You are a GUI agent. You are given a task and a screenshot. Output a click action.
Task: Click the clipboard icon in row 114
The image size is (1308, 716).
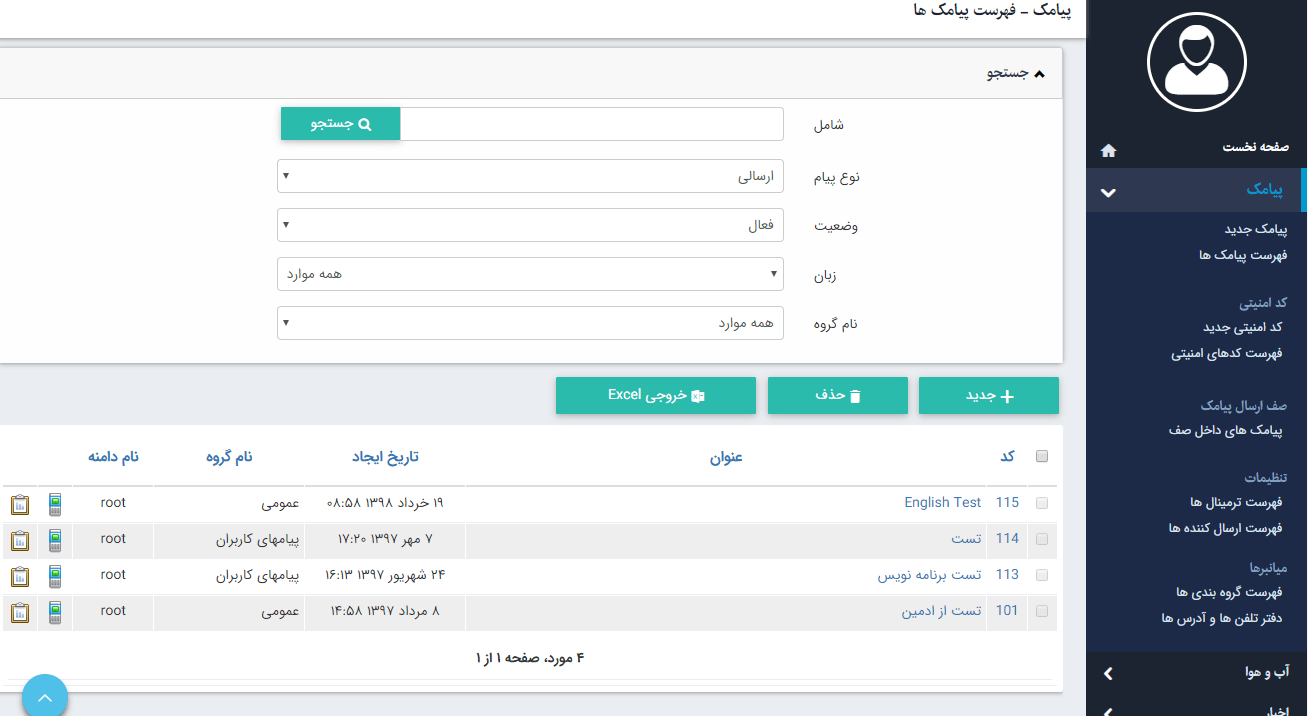[20, 540]
